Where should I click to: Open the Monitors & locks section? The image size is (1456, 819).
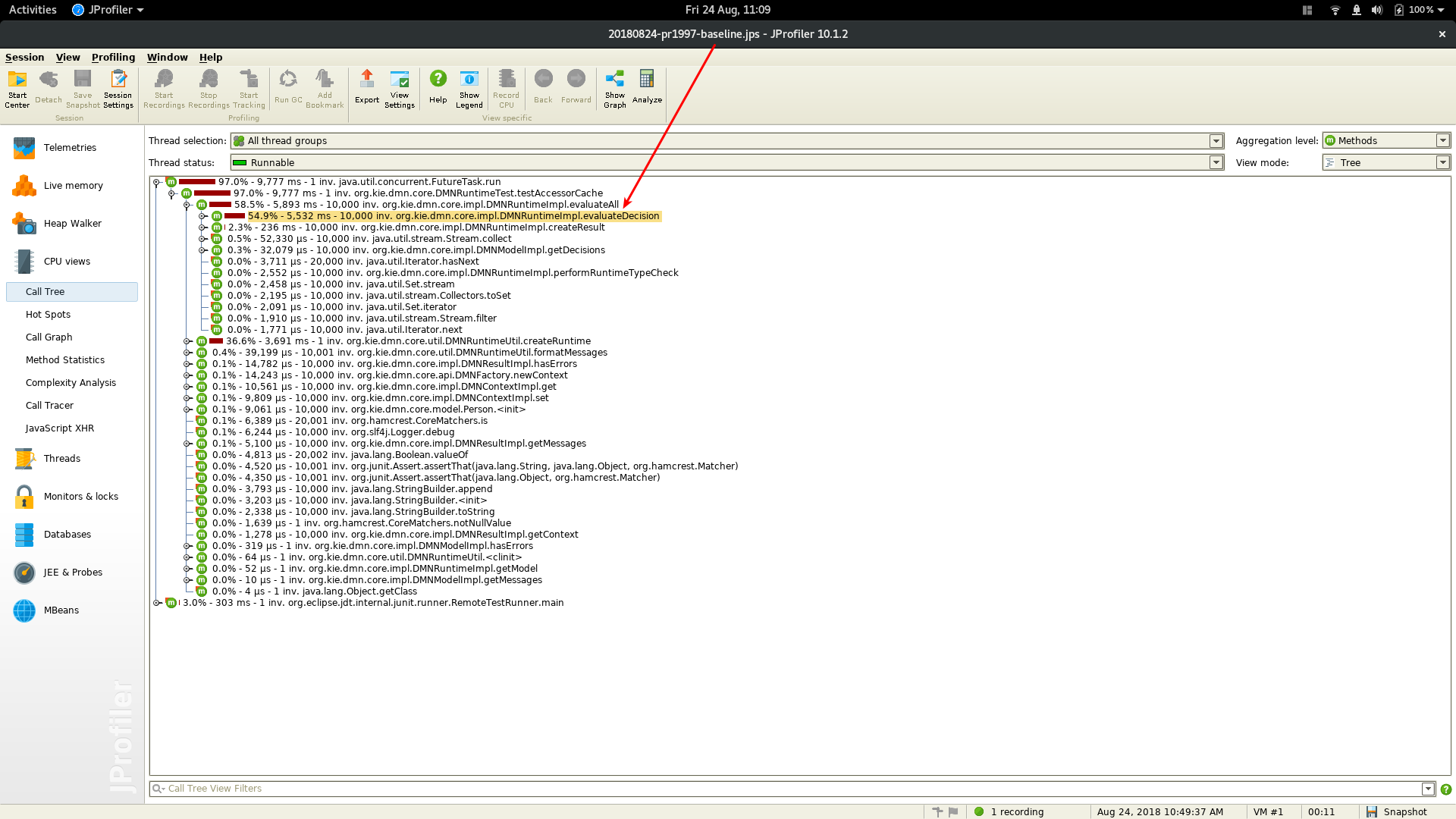80,497
